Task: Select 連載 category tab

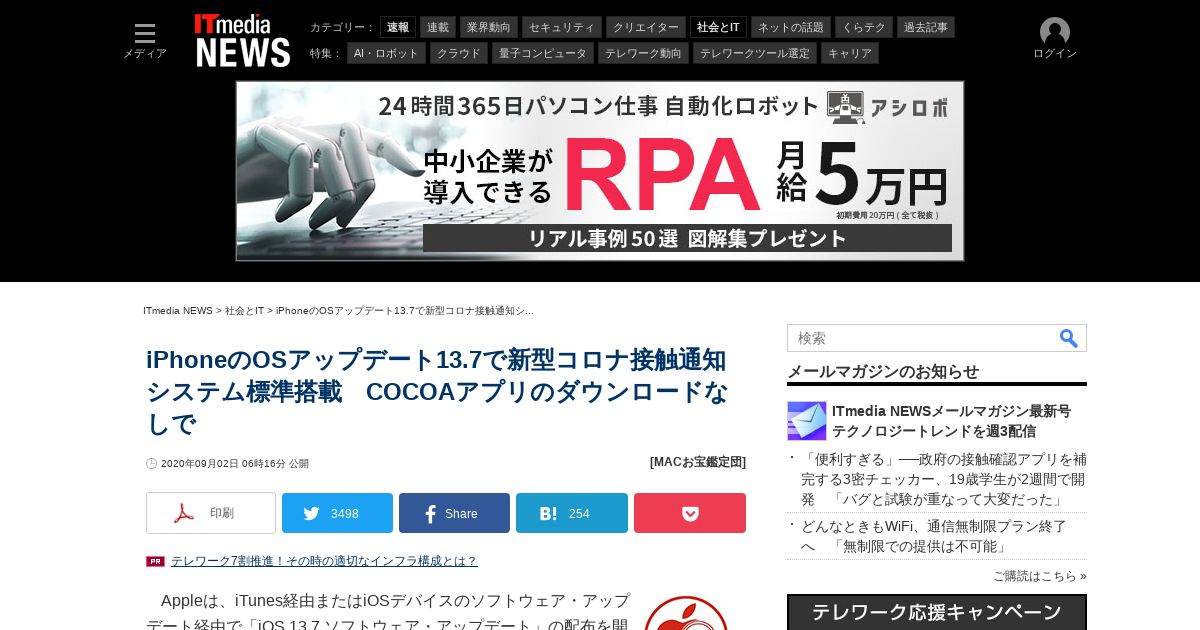Action: point(438,27)
